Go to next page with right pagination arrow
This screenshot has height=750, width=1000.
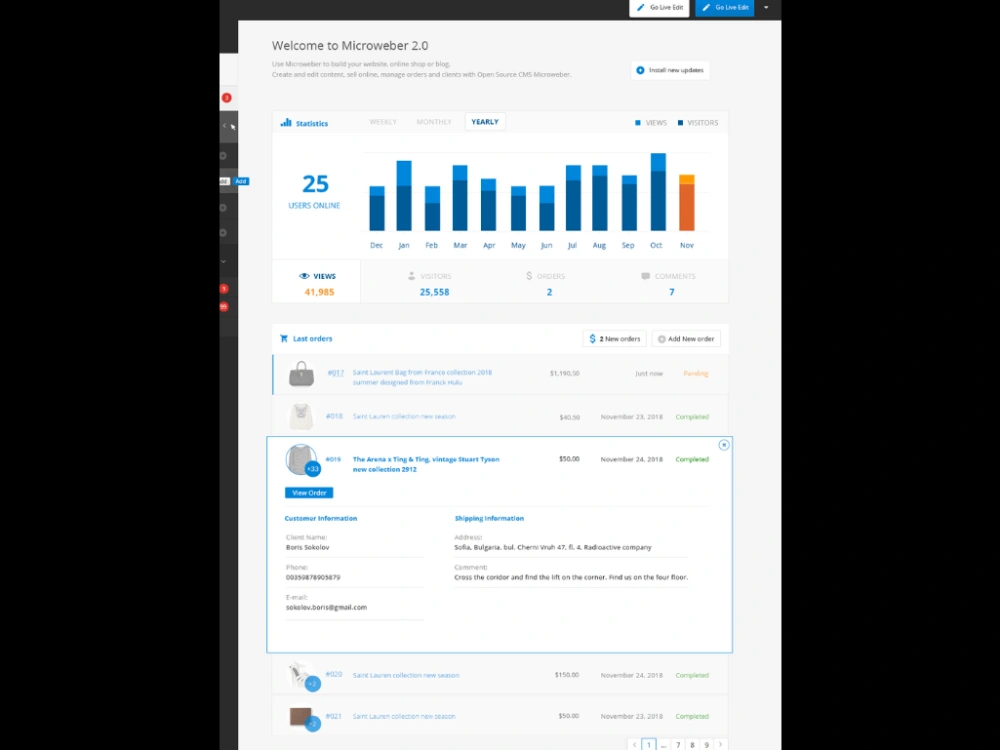pos(721,744)
